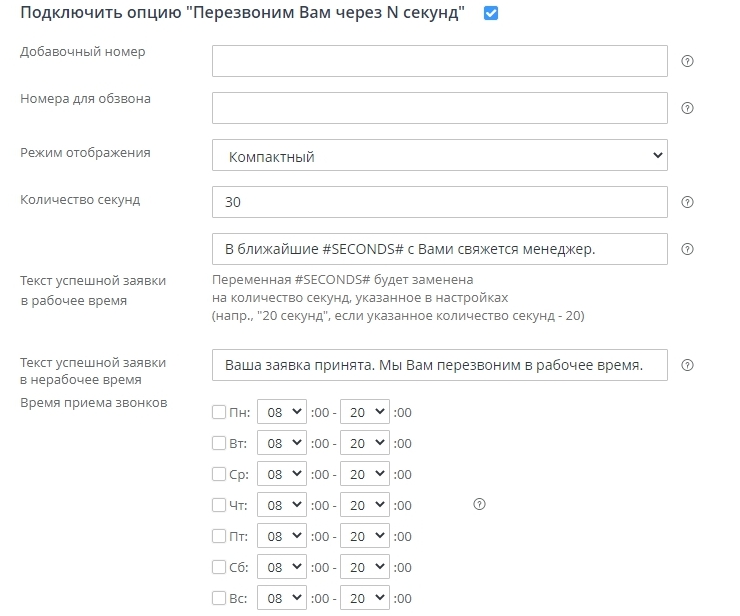This screenshot has height=616, width=740.
Task: Click help icon next to Добавочный номер field
Action: [687, 61]
